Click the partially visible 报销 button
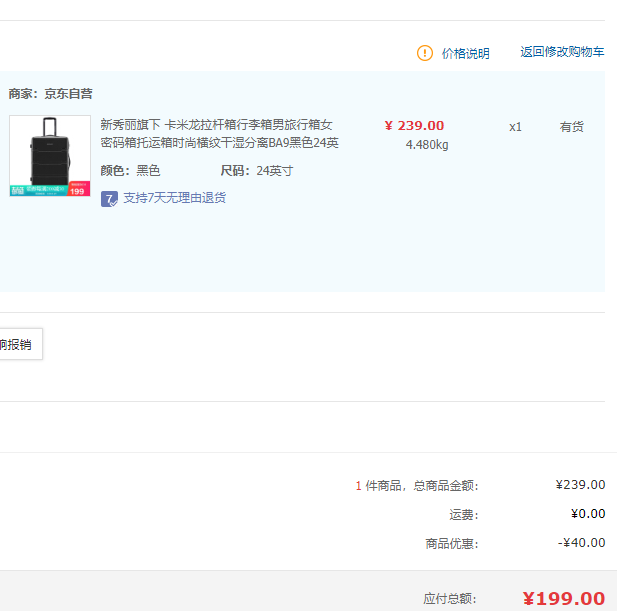This screenshot has width=617, height=611. click(21, 344)
